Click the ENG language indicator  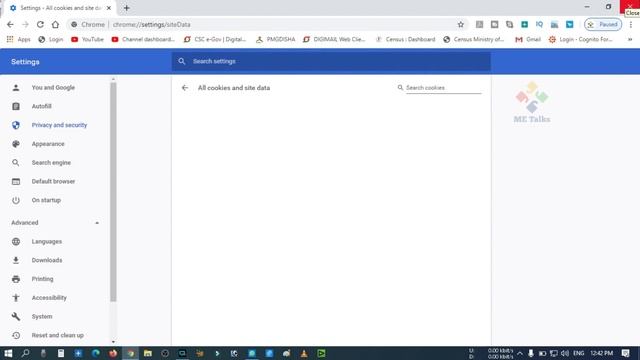[578, 353]
